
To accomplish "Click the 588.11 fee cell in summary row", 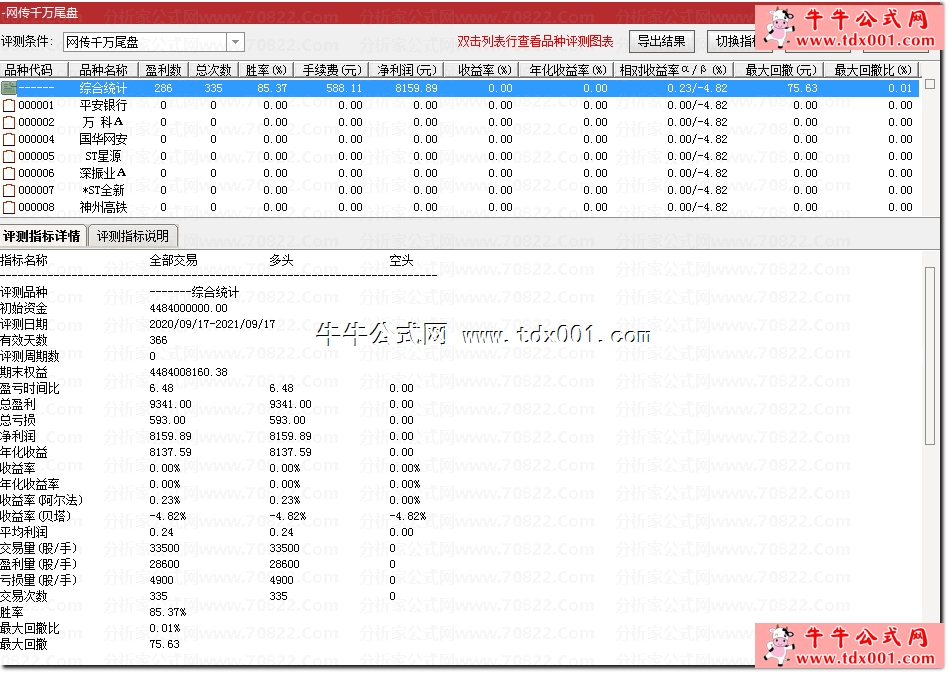I will tap(344, 88).
